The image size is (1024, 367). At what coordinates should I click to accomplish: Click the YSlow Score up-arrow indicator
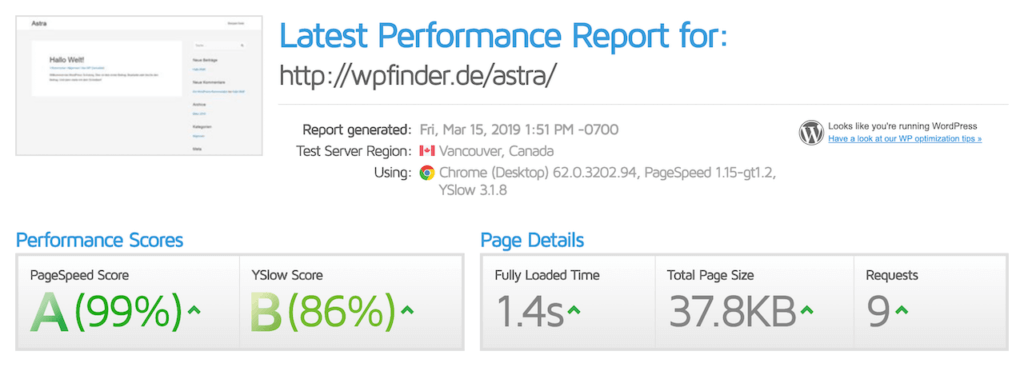pyautogui.click(x=407, y=310)
